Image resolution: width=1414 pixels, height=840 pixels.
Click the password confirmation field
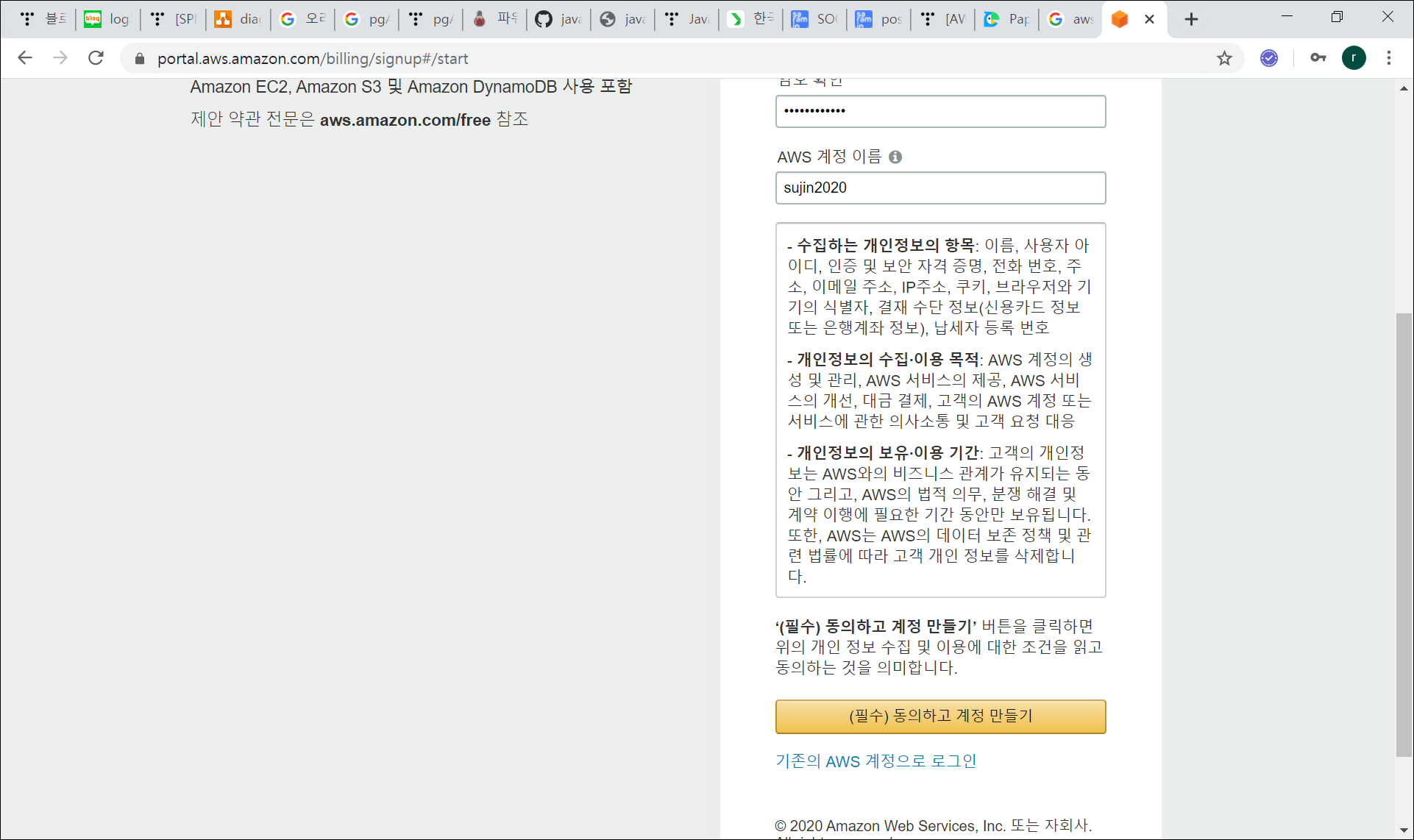point(940,111)
